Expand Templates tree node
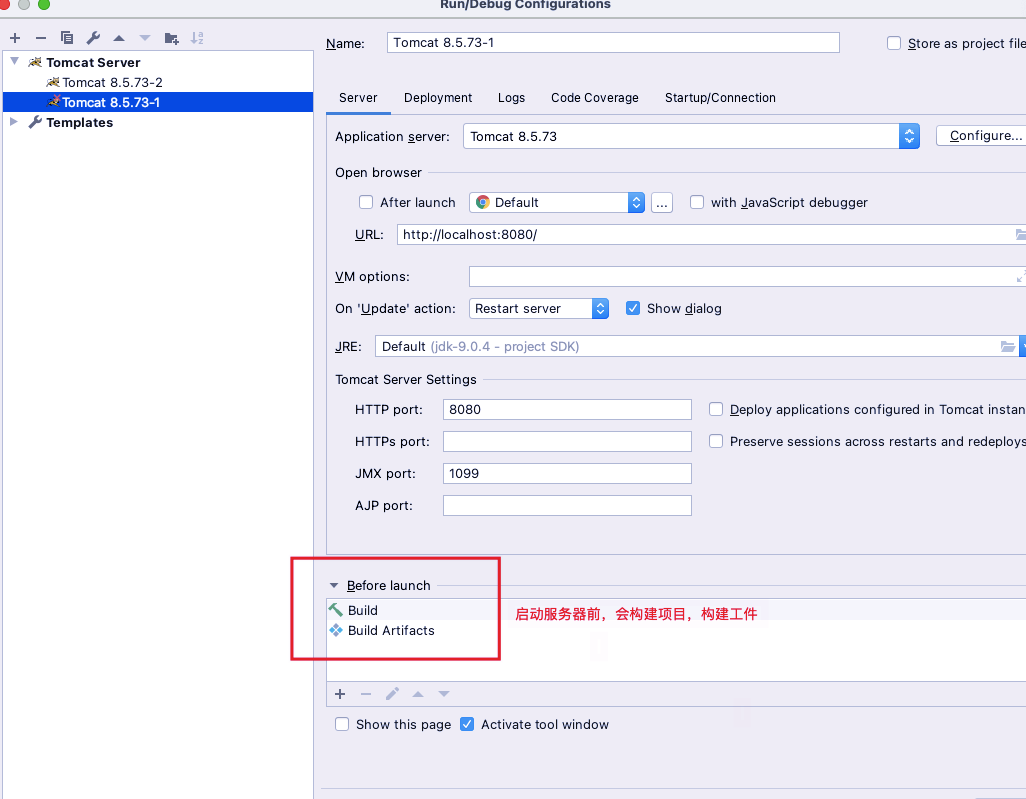 14,122
